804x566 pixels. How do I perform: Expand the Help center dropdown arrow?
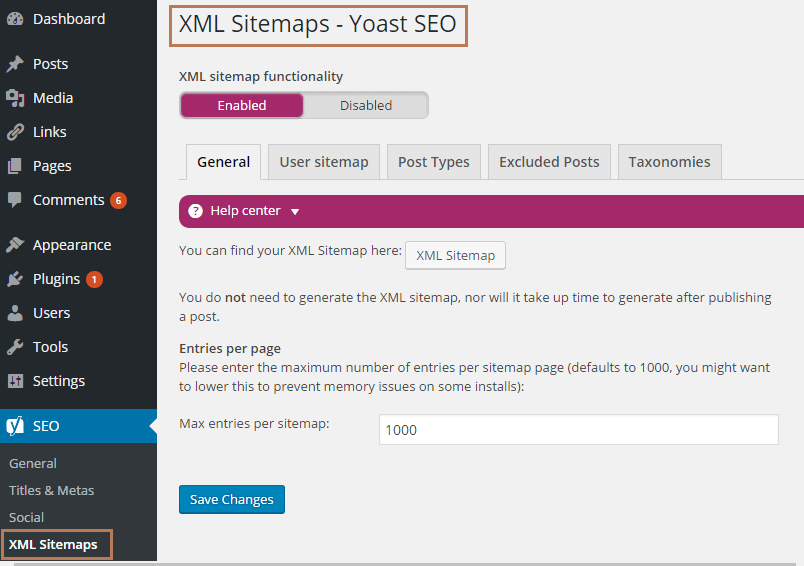pos(295,212)
